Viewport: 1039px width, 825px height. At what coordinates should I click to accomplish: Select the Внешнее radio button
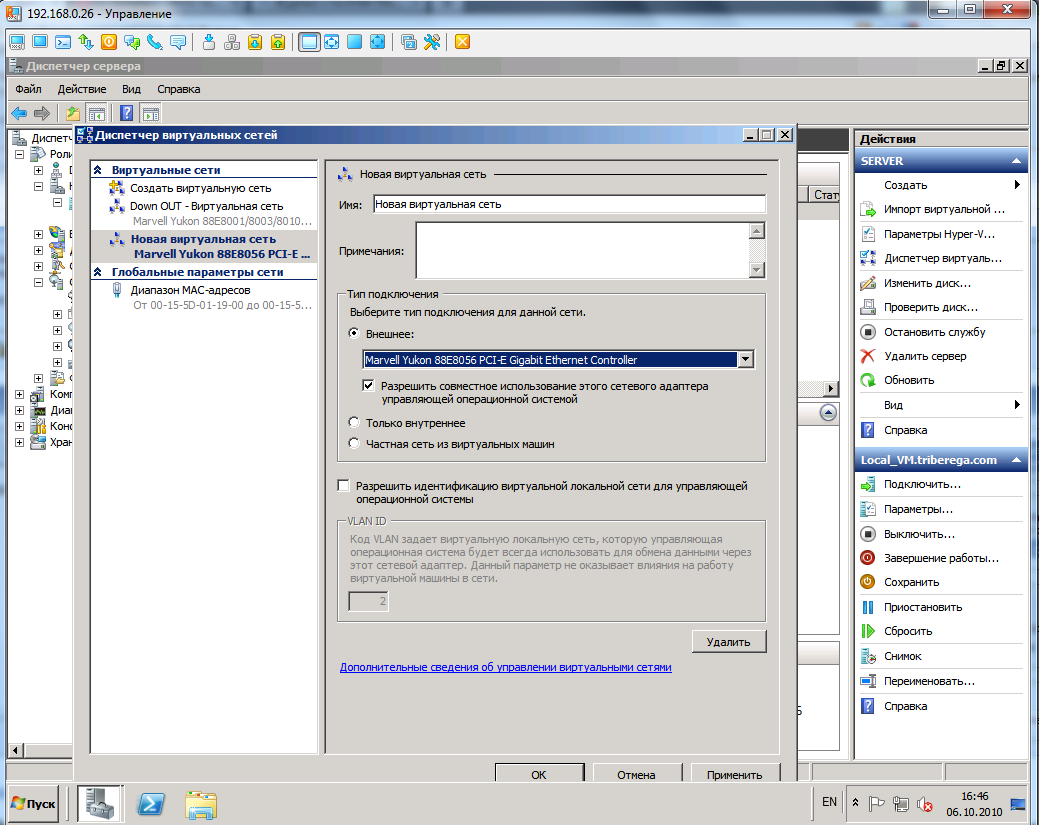coord(355,333)
